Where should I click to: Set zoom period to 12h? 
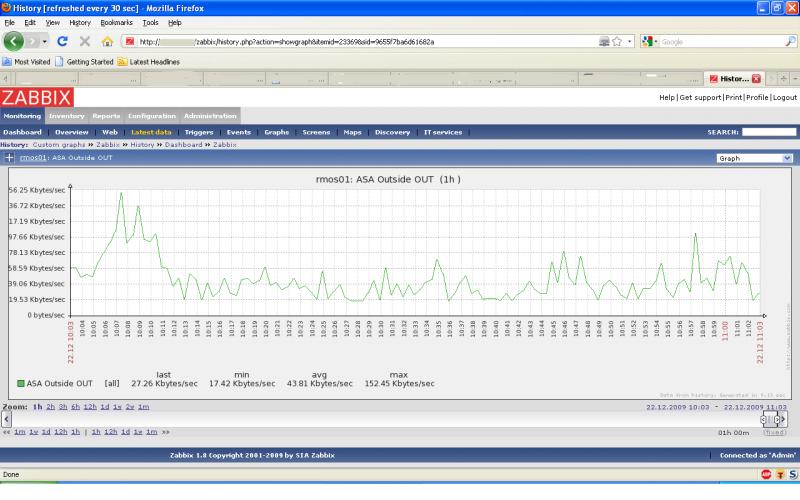(89, 407)
